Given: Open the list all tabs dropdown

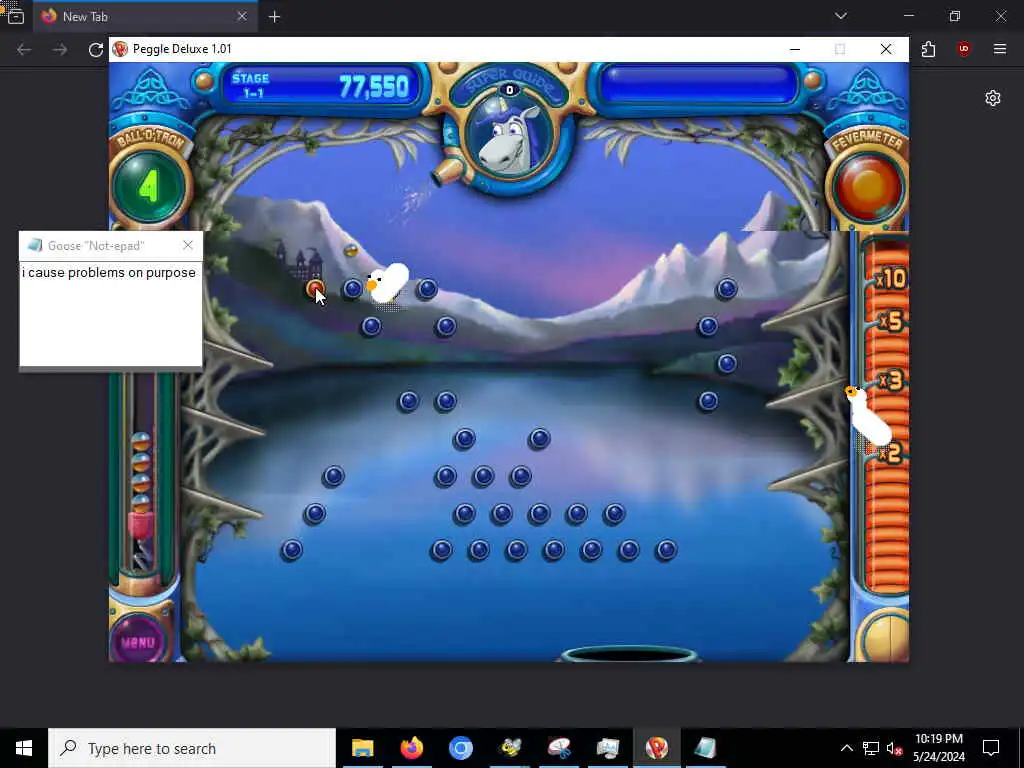Looking at the screenshot, I should [x=840, y=16].
